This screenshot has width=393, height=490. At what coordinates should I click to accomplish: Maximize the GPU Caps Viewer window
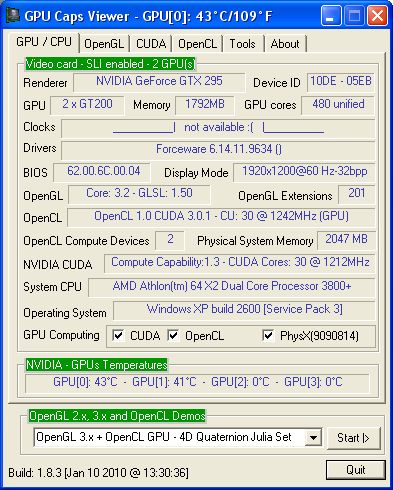(354, 15)
